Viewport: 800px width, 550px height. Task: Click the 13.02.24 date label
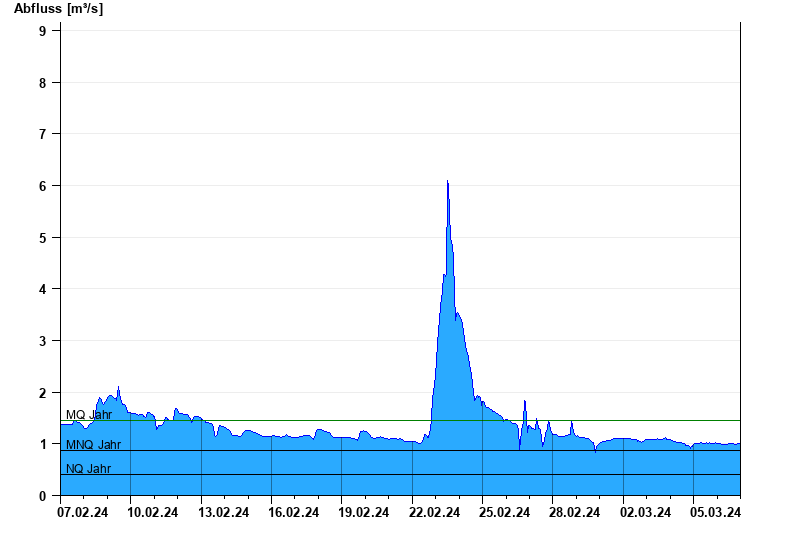[x=223, y=512]
